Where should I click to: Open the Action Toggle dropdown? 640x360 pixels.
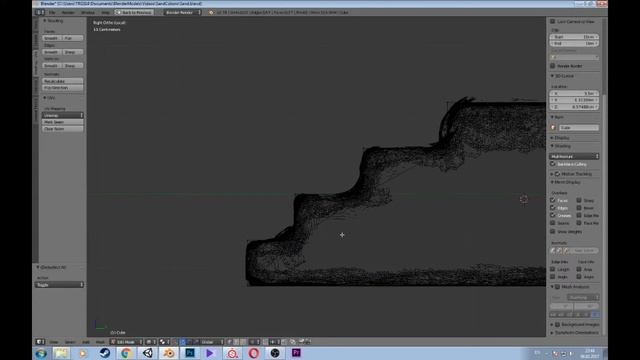(x=60, y=284)
